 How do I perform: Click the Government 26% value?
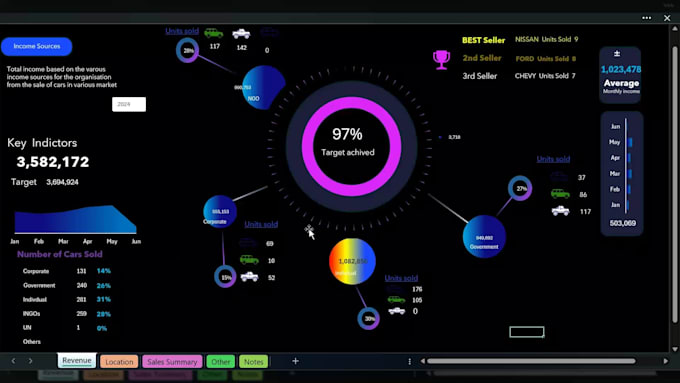coord(104,286)
